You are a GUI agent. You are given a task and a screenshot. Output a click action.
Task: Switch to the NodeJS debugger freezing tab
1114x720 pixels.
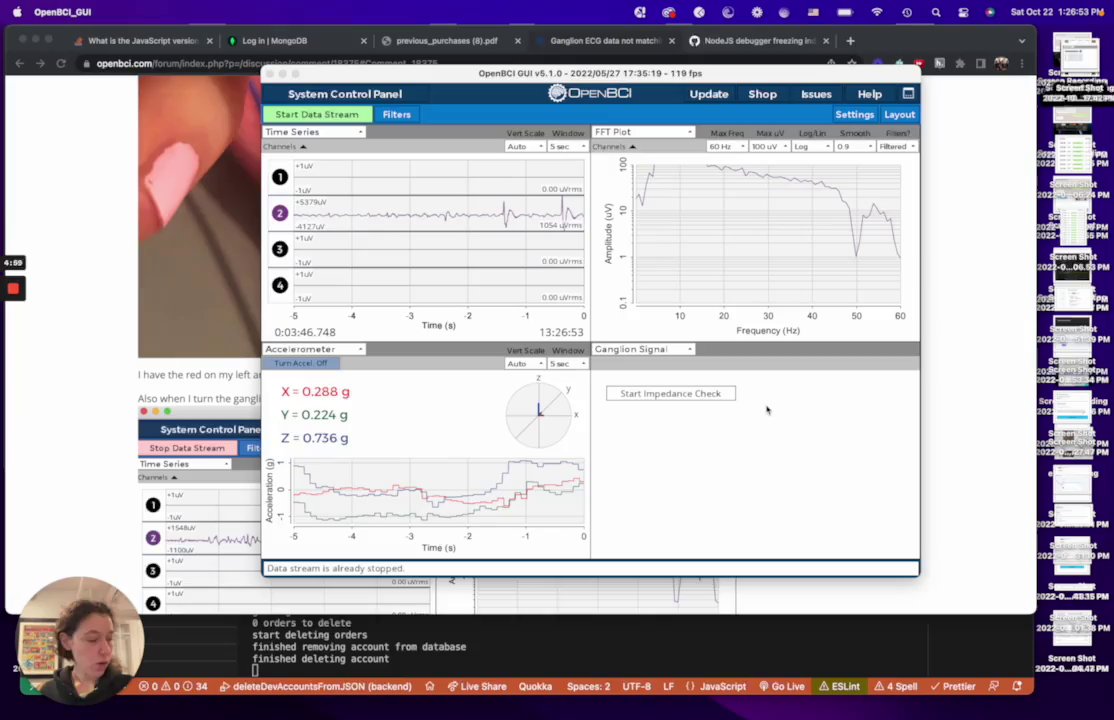(x=759, y=41)
